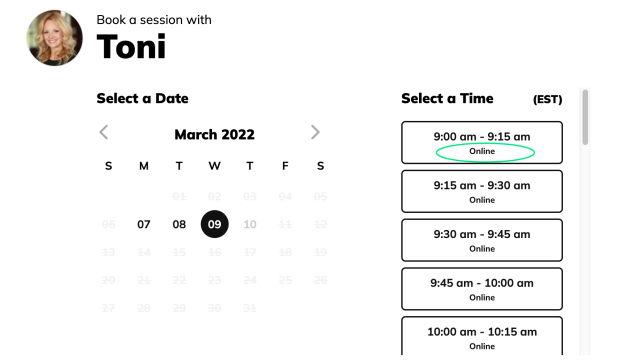Go to previous month arrow
This screenshot has width=640, height=360.
click(x=104, y=132)
